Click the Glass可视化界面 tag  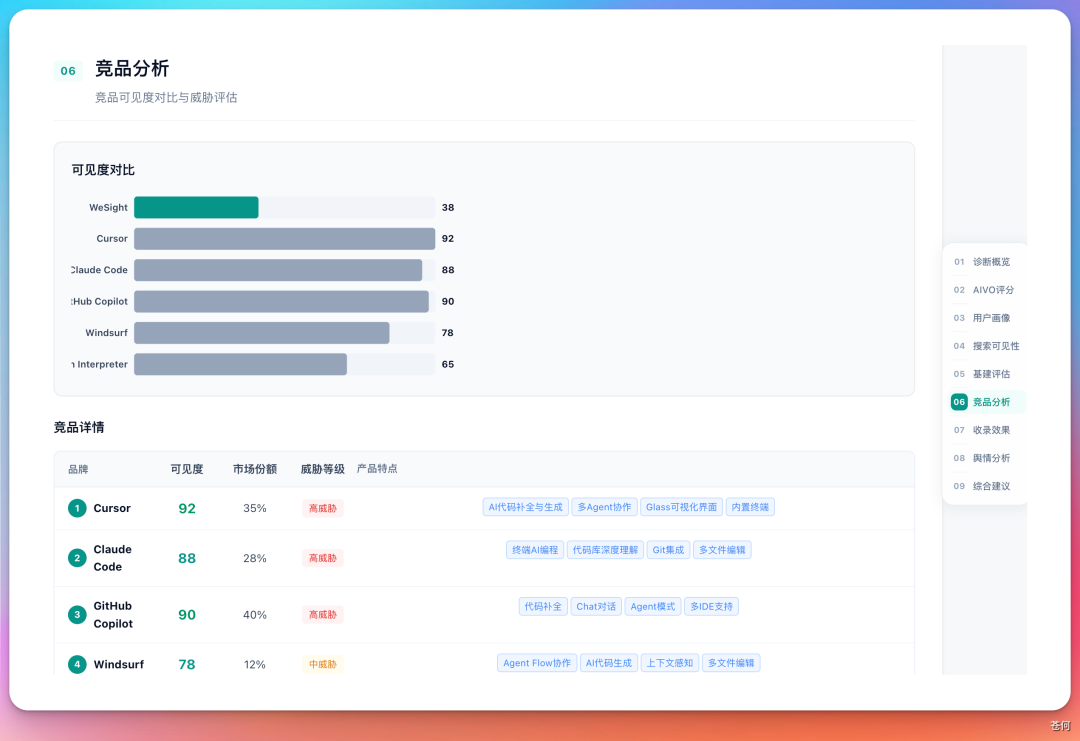pos(681,508)
